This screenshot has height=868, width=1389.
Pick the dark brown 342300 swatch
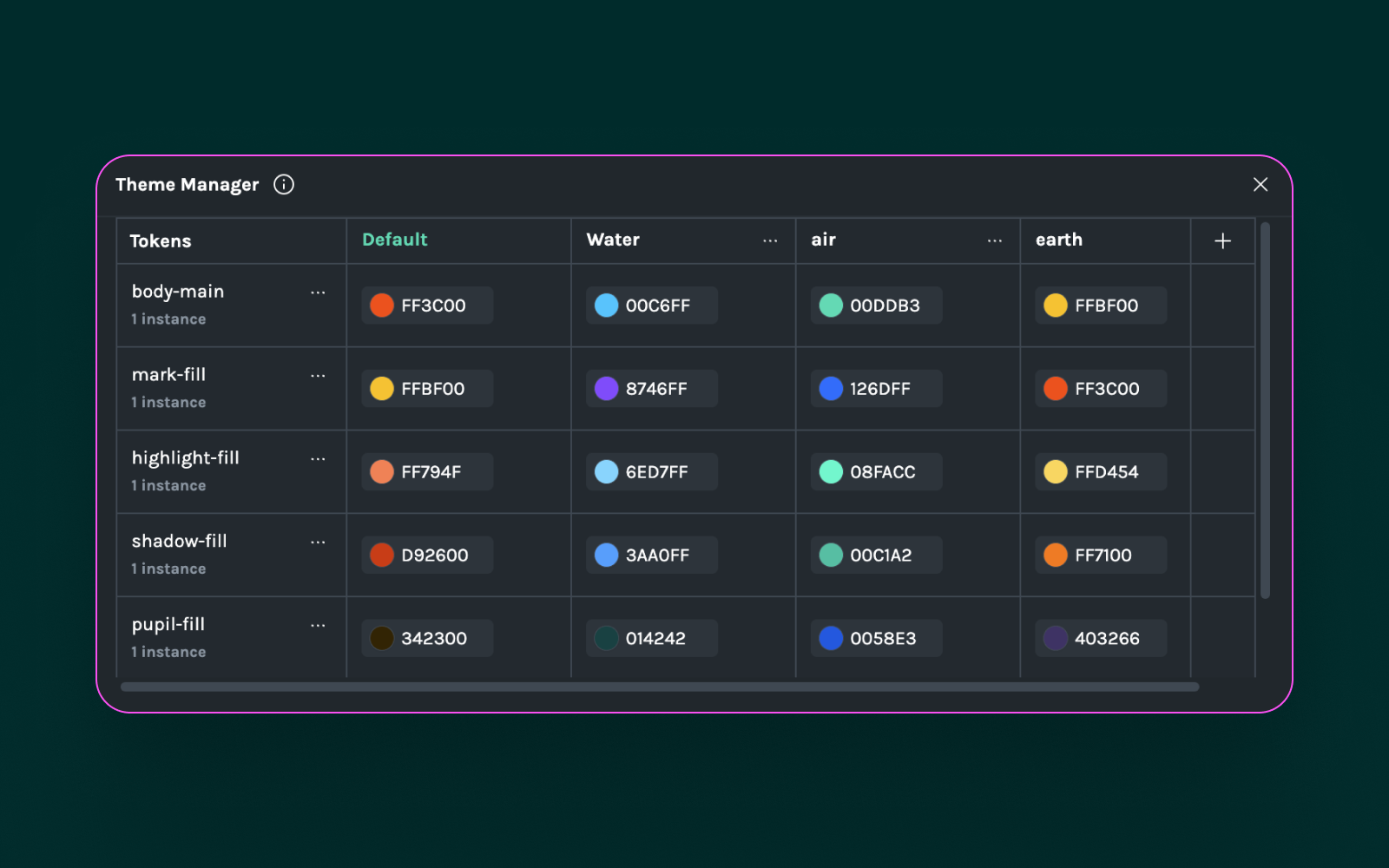(x=382, y=639)
